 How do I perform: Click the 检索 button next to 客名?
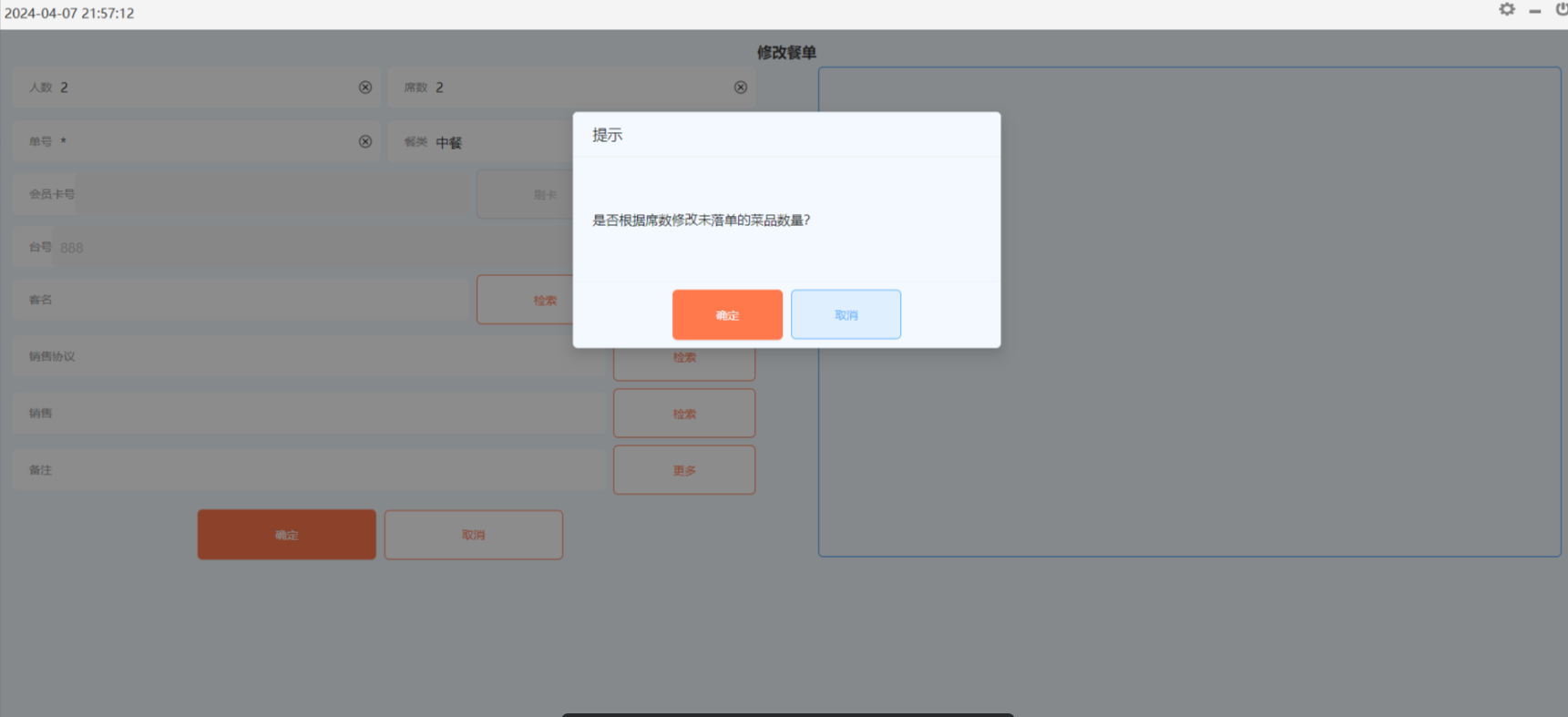(x=524, y=301)
